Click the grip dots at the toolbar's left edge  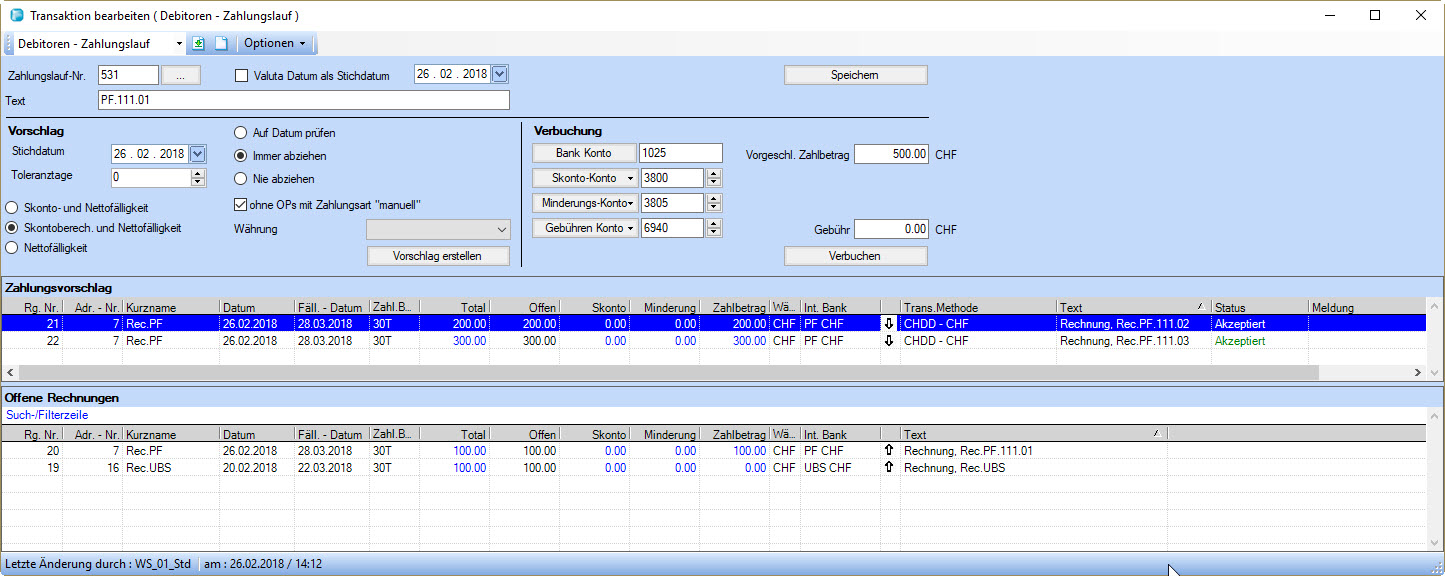click(7, 43)
